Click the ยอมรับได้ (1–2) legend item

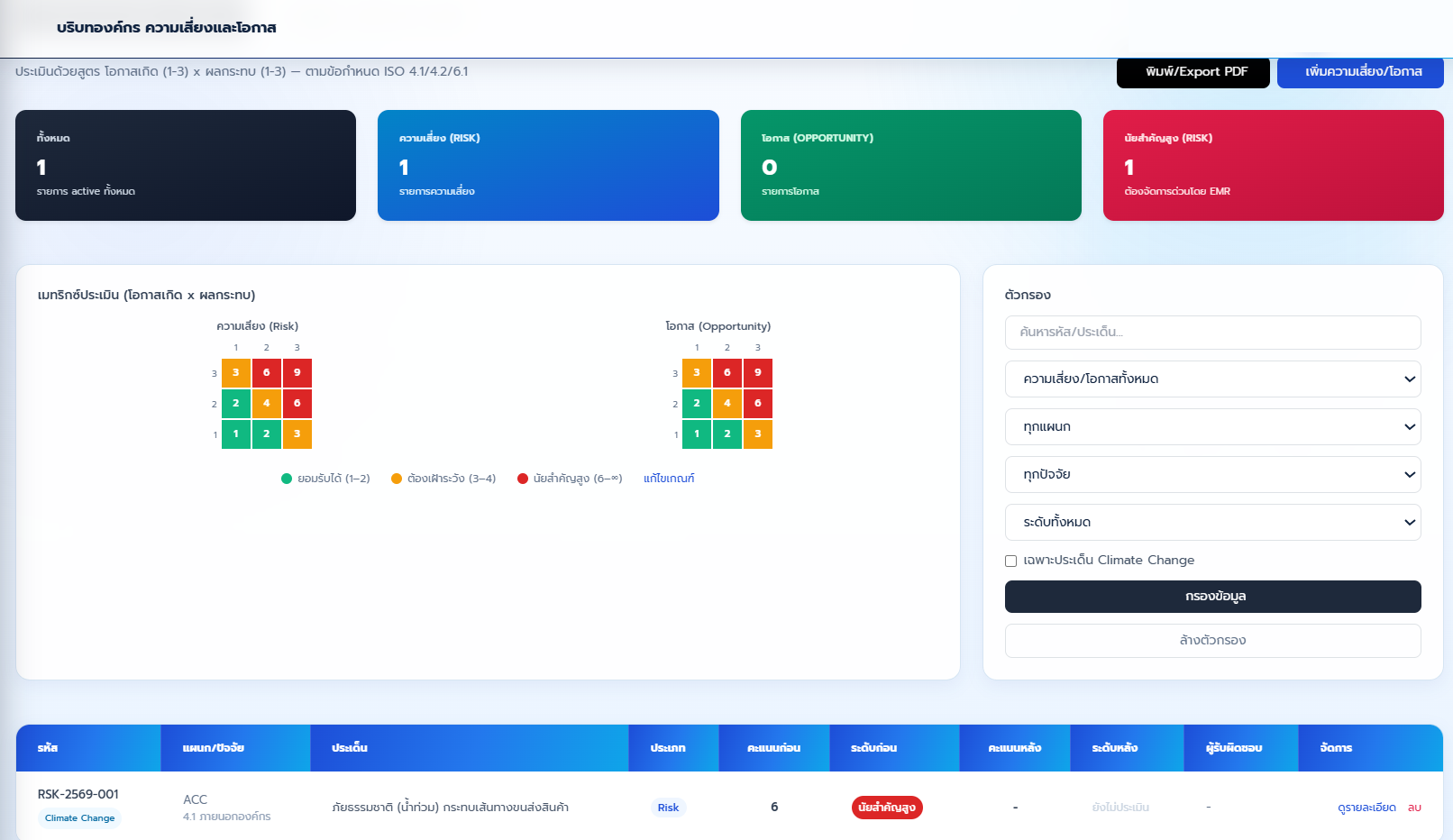click(325, 479)
